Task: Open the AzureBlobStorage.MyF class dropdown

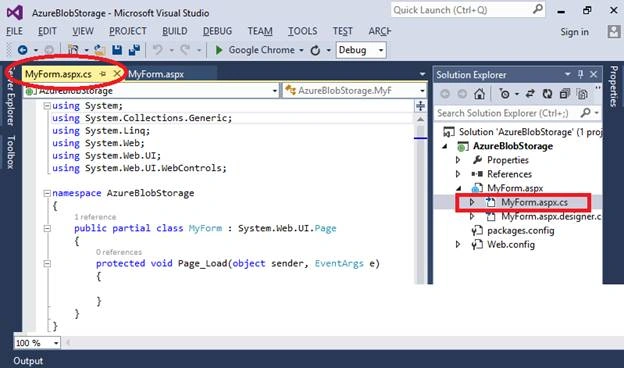Action: click(x=422, y=91)
